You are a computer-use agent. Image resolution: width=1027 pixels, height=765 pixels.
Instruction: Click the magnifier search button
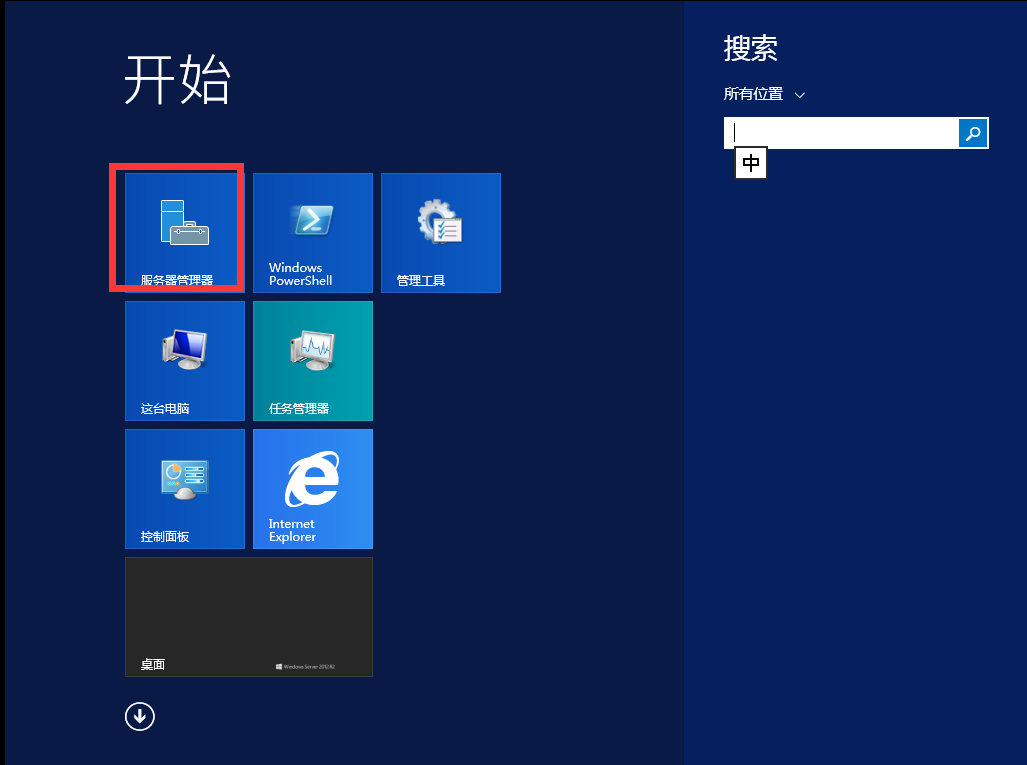[x=973, y=133]
